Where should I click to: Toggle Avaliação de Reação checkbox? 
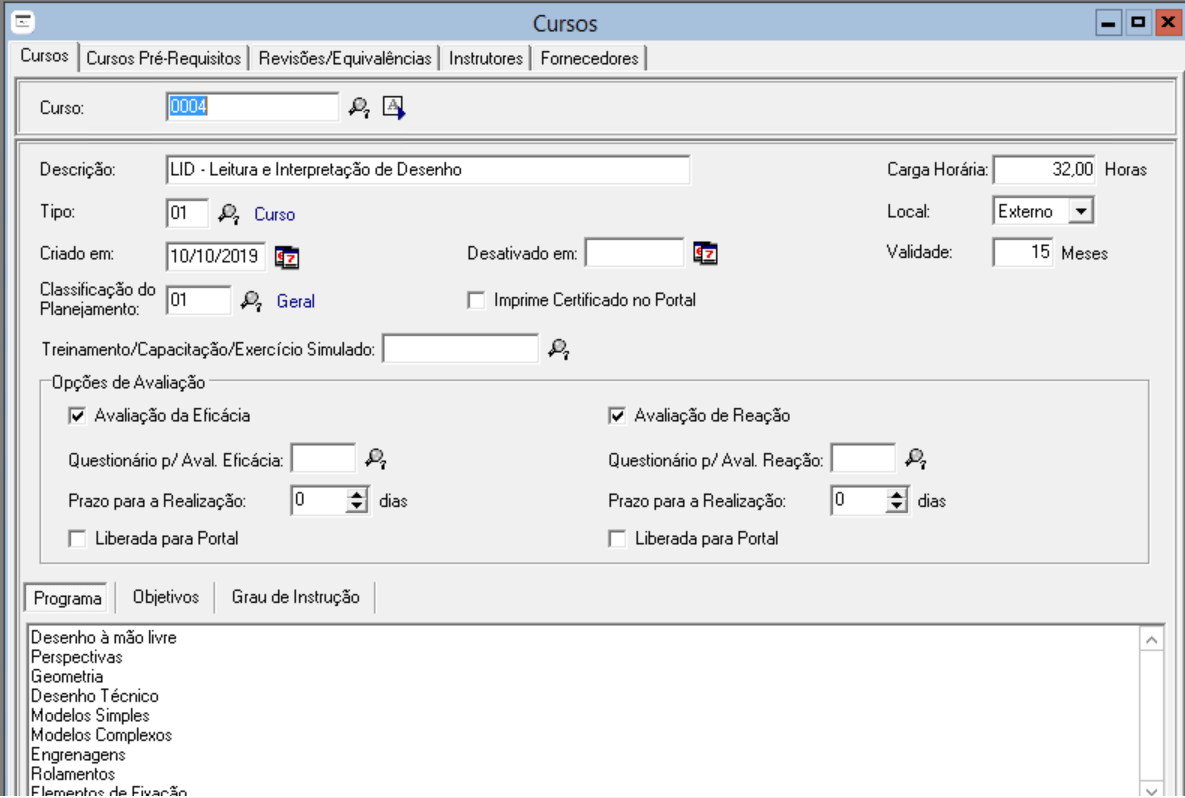[x=617, y=415]
